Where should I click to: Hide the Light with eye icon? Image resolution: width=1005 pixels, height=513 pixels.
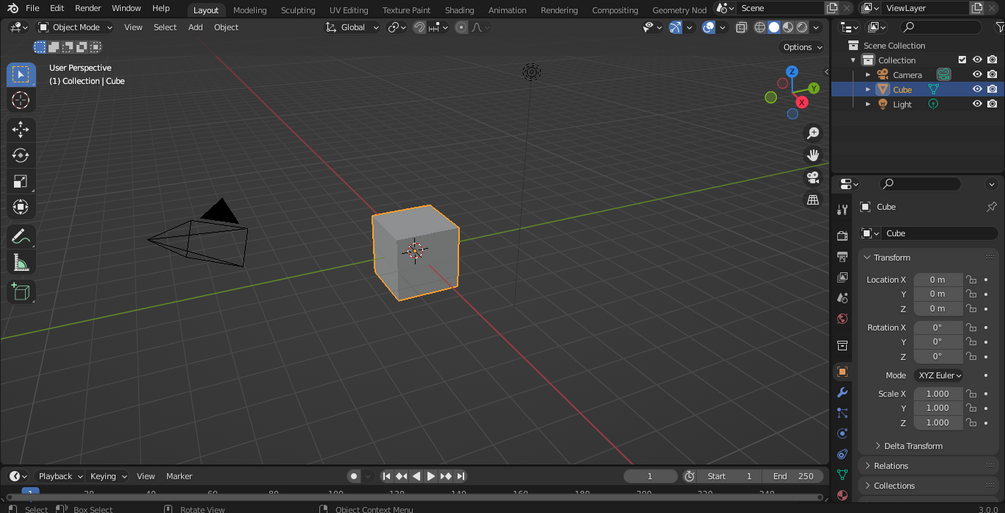(977, 104)
